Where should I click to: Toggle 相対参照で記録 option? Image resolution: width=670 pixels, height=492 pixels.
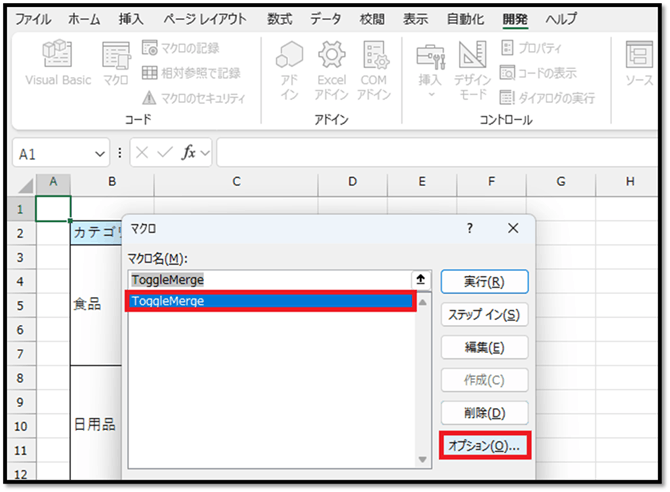pos(150,72)
